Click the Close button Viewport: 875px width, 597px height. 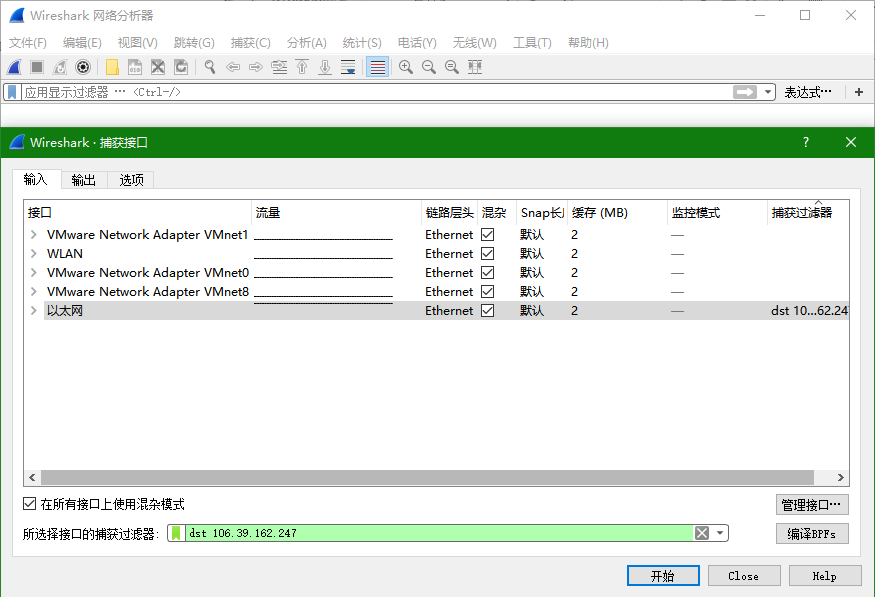[x=744, y=576]
